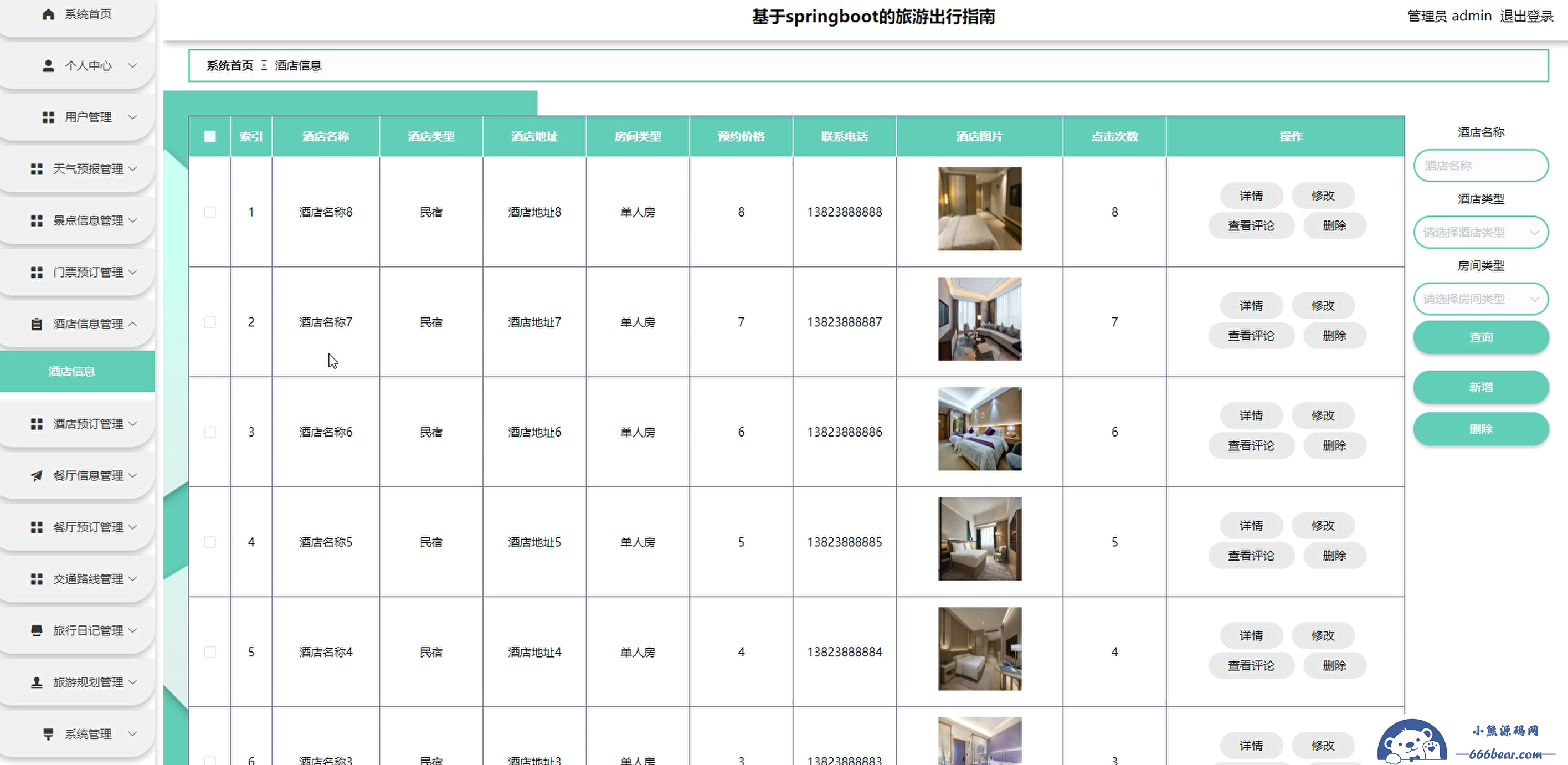
Task: Click 退出登录 in the header
Action: click(x=1526, y=17)
